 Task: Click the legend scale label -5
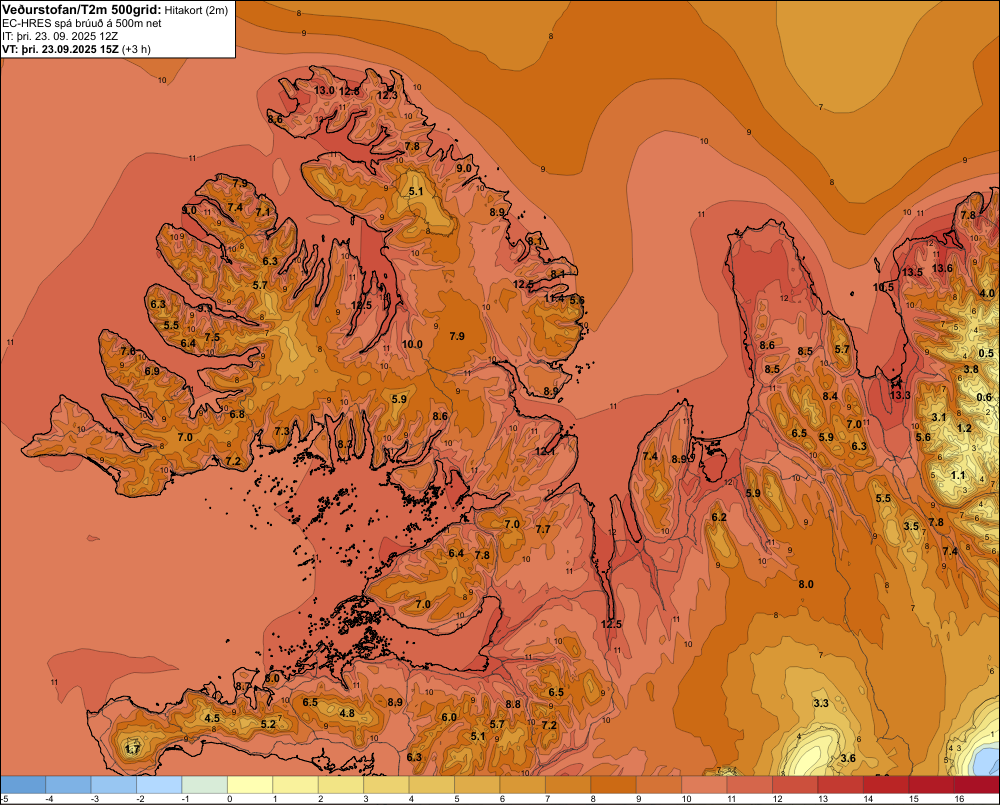coord(4,799)
